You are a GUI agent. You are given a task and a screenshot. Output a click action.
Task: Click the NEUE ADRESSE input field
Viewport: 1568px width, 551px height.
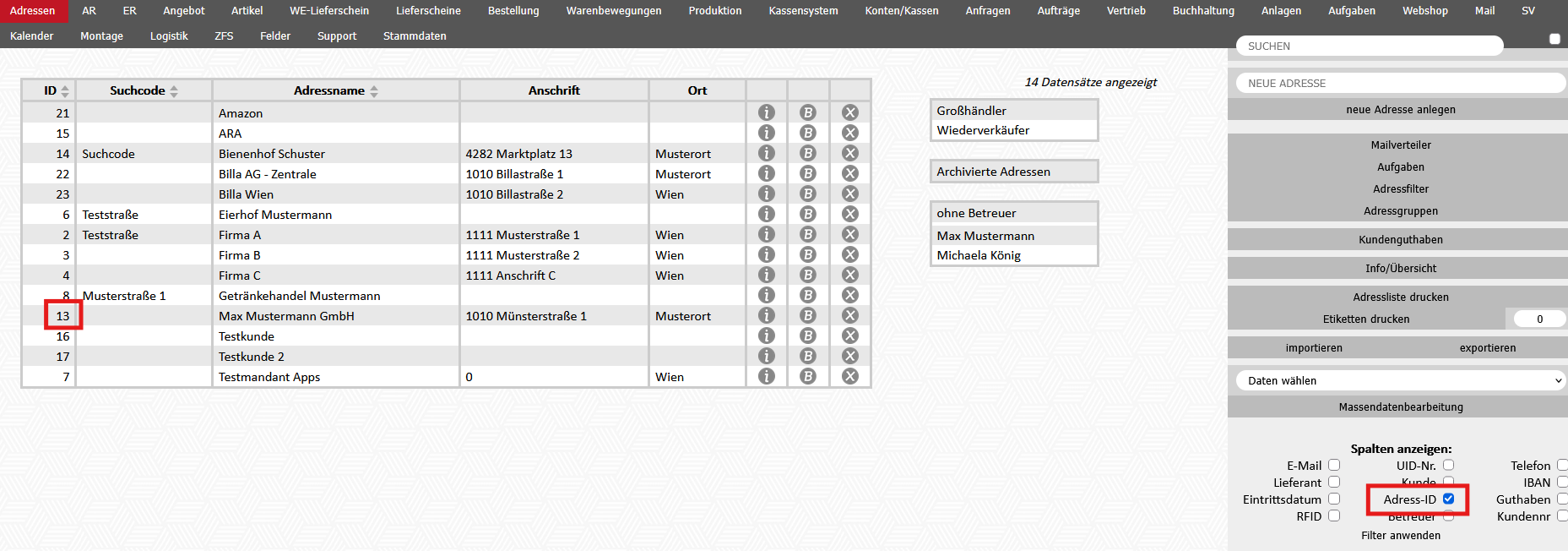pos(1401,83)
